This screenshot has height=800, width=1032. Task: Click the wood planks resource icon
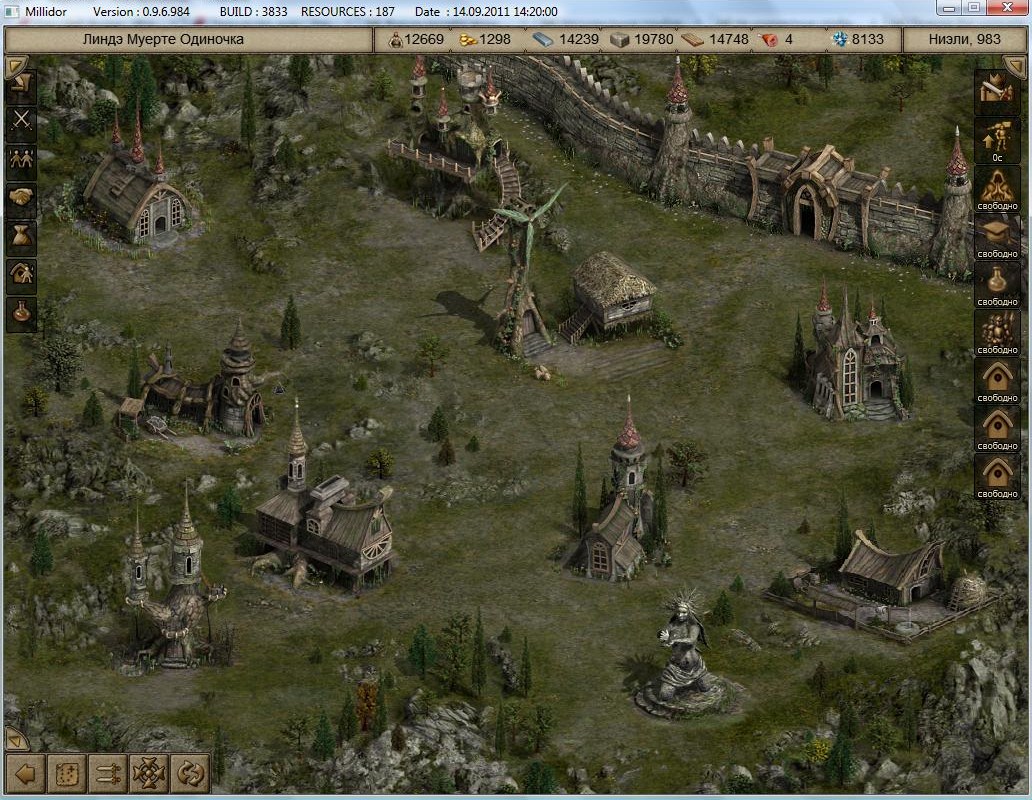coord(692,39)
